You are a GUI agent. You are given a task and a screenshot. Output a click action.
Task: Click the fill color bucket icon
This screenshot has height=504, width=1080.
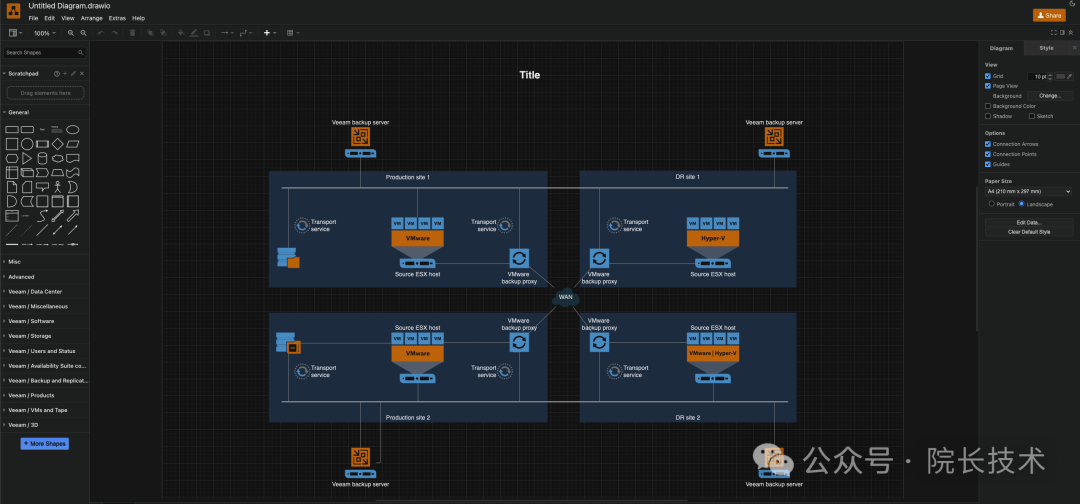click(181, 32)
